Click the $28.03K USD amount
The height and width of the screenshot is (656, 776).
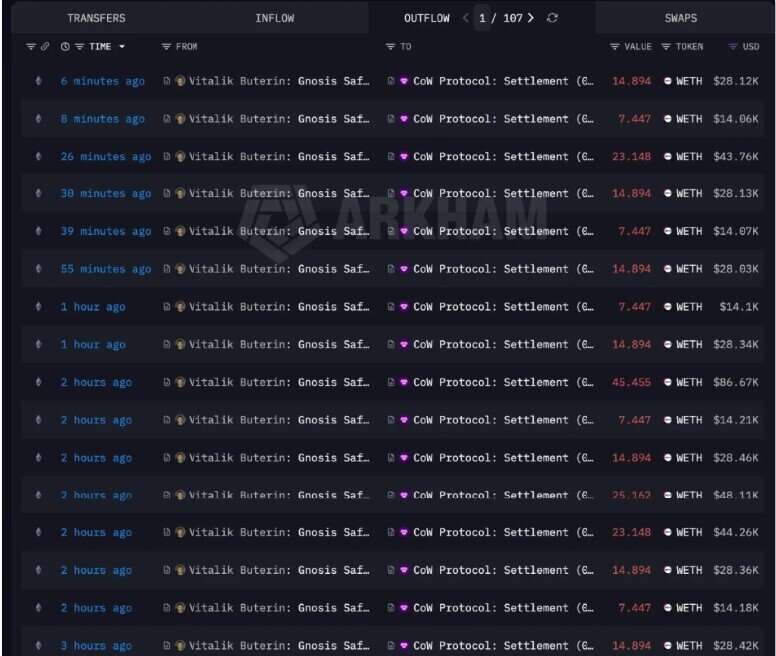(x=736, y=269)
